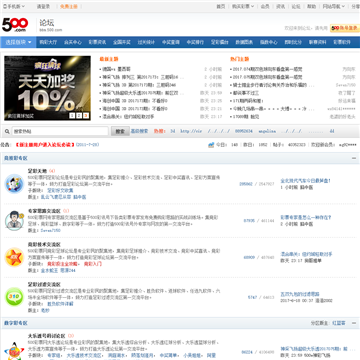Open the 大乐透 discussion forum title
The image size is (360, 360).
click(47, 336)
